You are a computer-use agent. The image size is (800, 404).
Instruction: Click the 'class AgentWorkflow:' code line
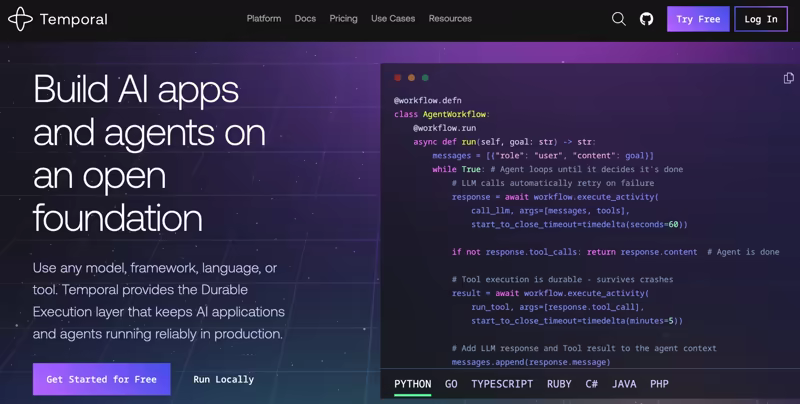click(442, 114)
